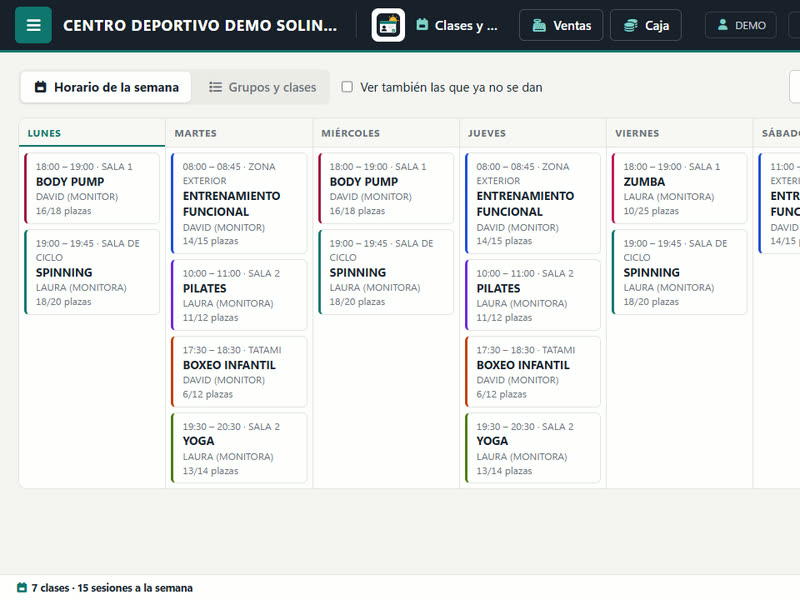800x600 pixels.
Task: Click the membership card app icon
Action: [388, 25]
